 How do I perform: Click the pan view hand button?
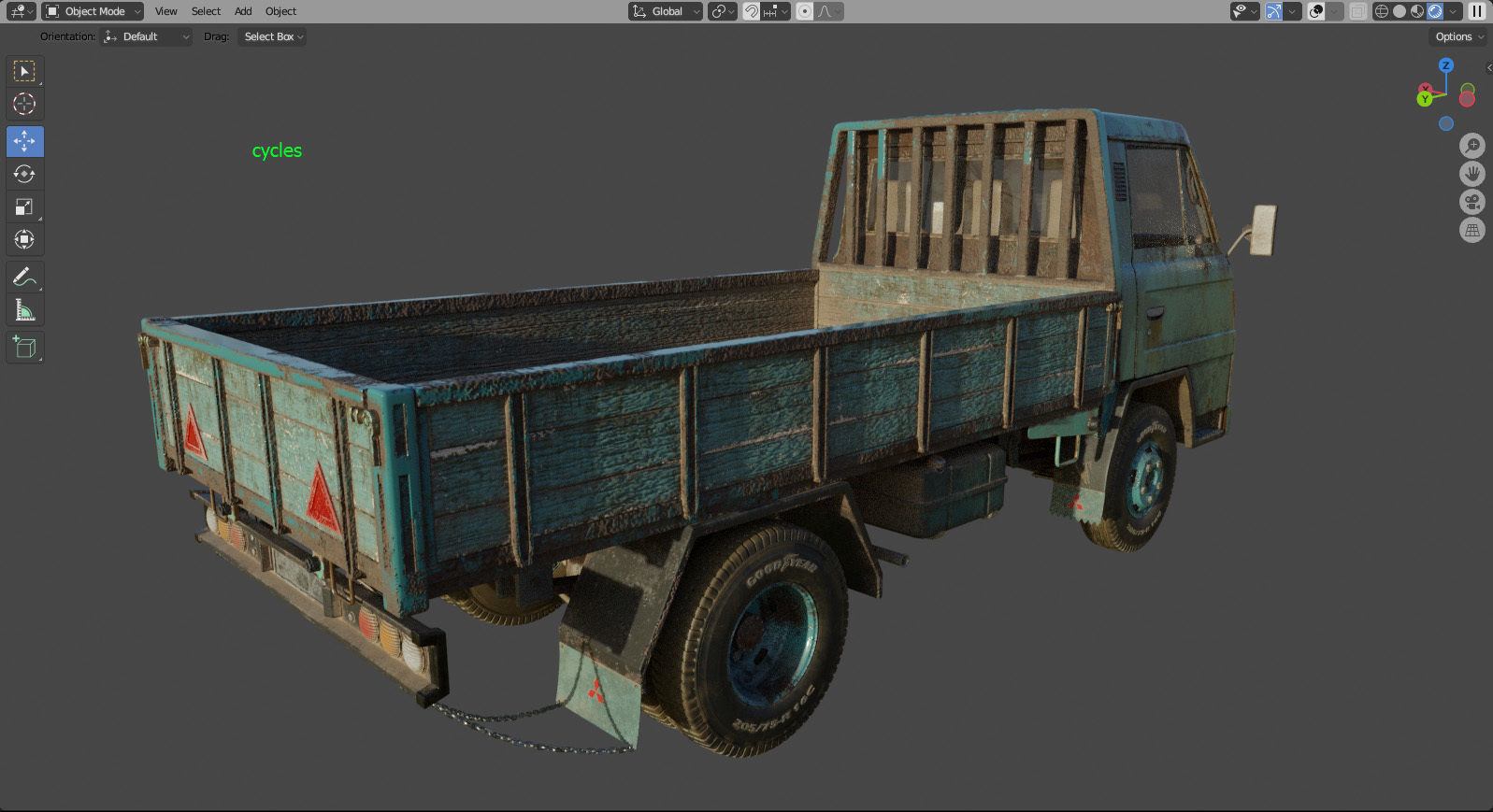pyautogui.click(x=1472, y=174)
